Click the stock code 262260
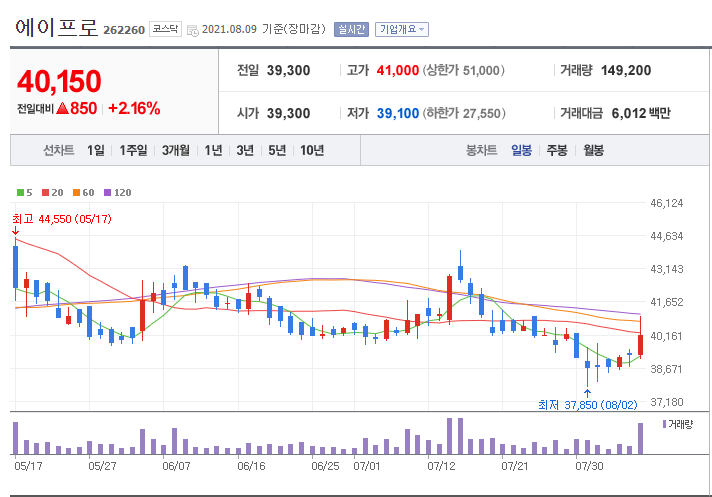The image size is (712, 497). [x=124, y=30]
